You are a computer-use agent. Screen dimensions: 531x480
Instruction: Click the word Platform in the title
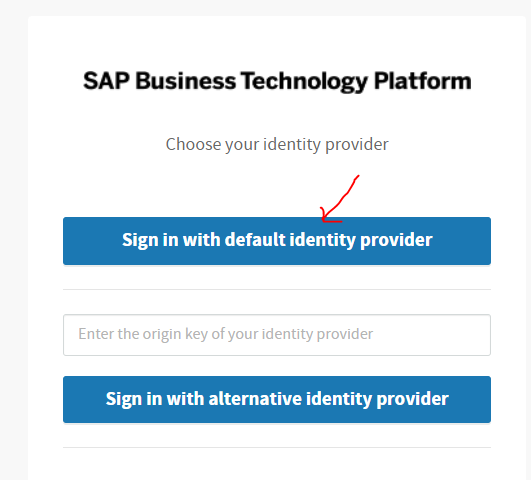tap(422, 82)
